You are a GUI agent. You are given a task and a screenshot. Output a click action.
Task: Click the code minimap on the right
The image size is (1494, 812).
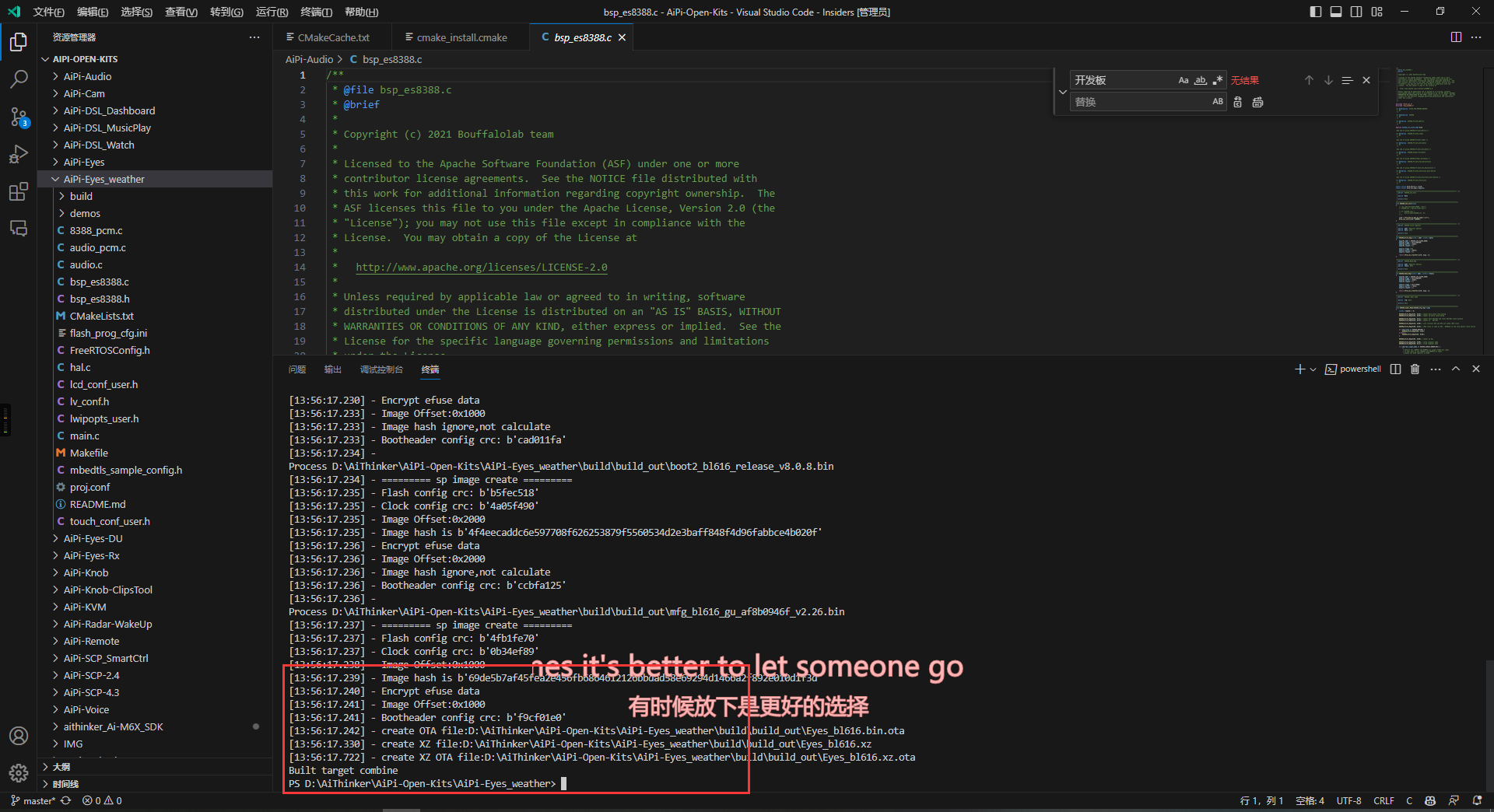click(1436, 210)
